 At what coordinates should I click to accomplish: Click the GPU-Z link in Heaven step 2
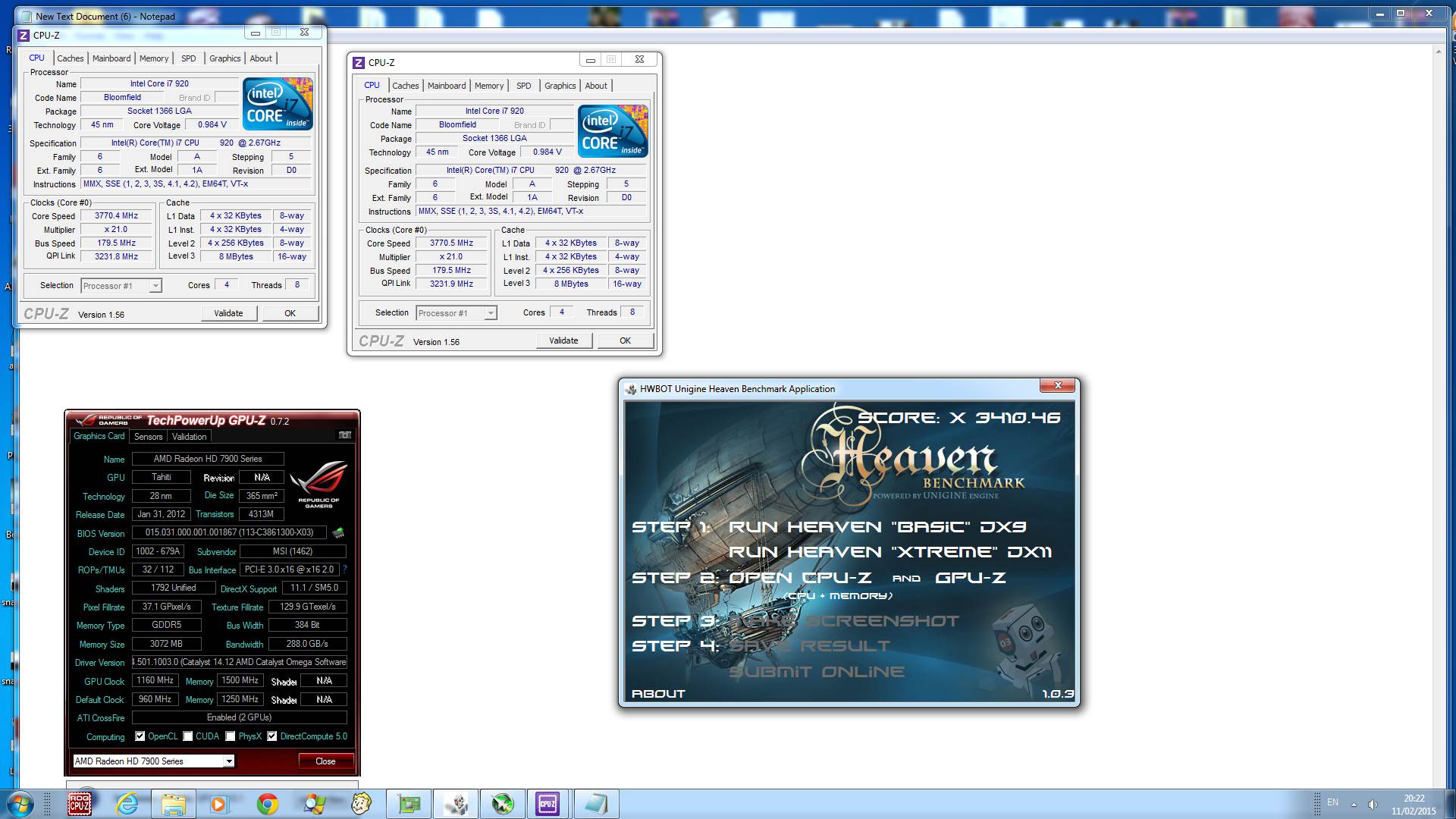click(971, 578)
